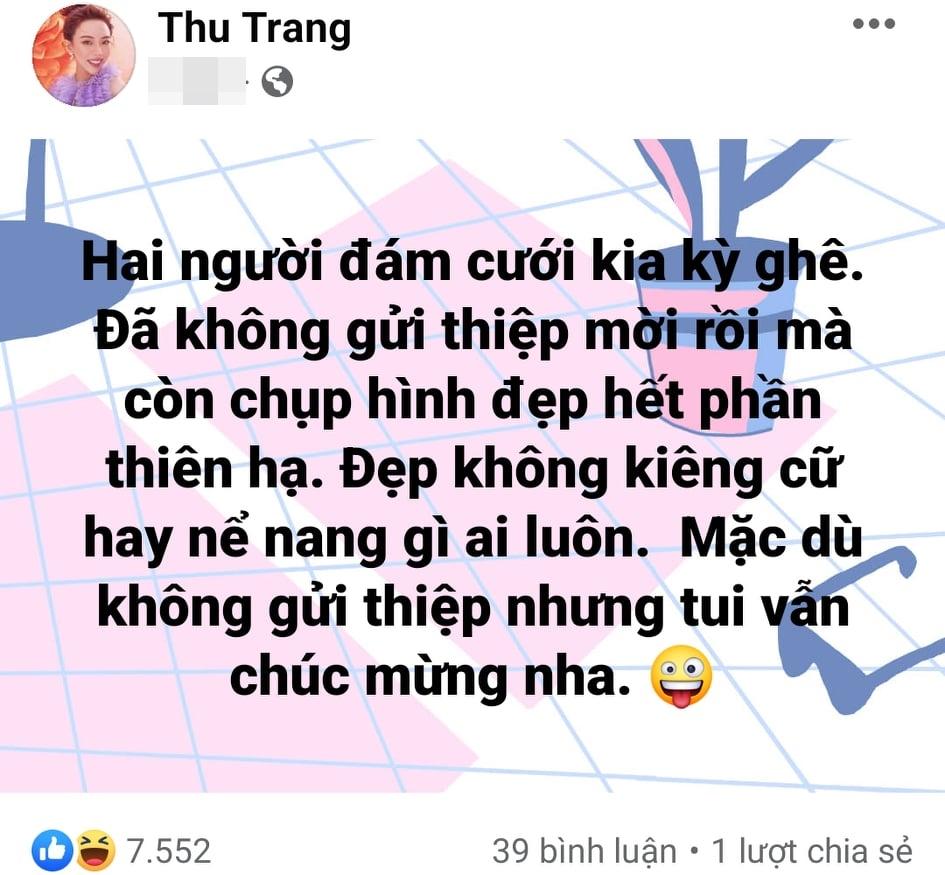The height and width of the screenshot is (875, 945).
Task: Click the blue sunglasses illustration
Action: 850,627
